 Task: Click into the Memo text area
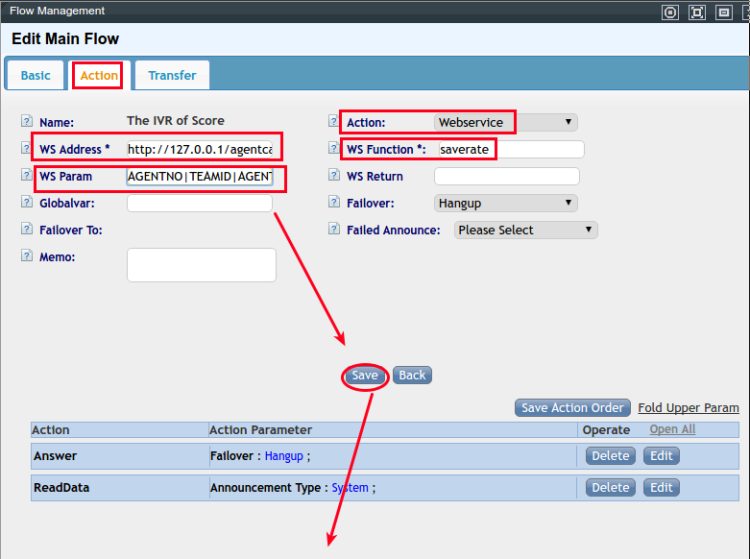[201, 265]
